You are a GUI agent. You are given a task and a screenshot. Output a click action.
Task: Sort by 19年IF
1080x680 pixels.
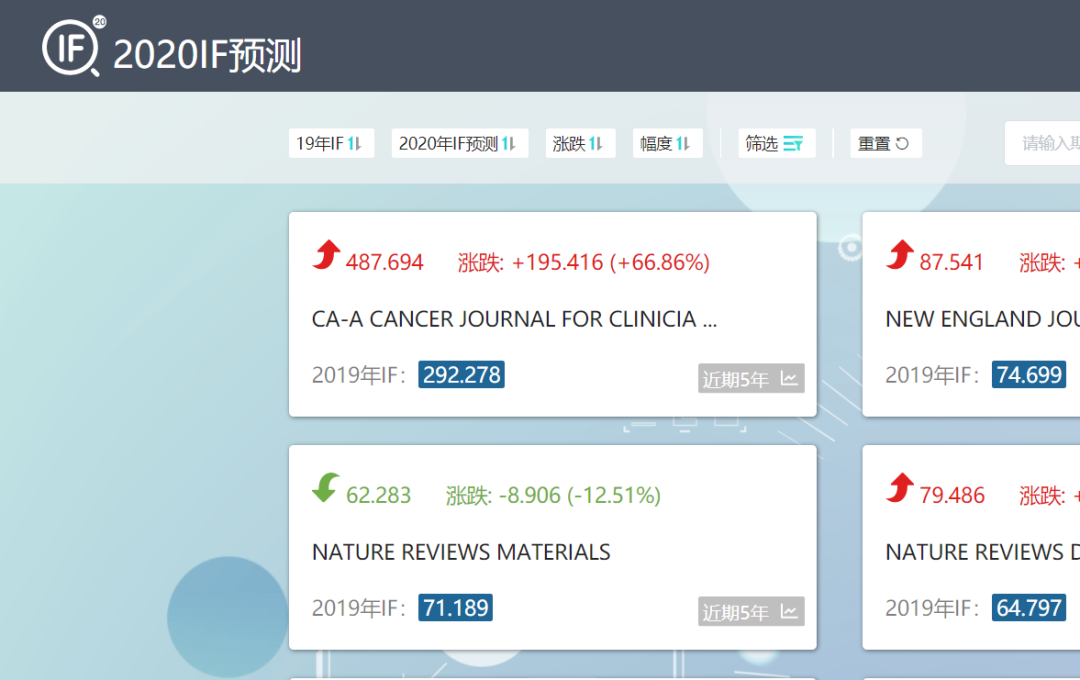331,143
